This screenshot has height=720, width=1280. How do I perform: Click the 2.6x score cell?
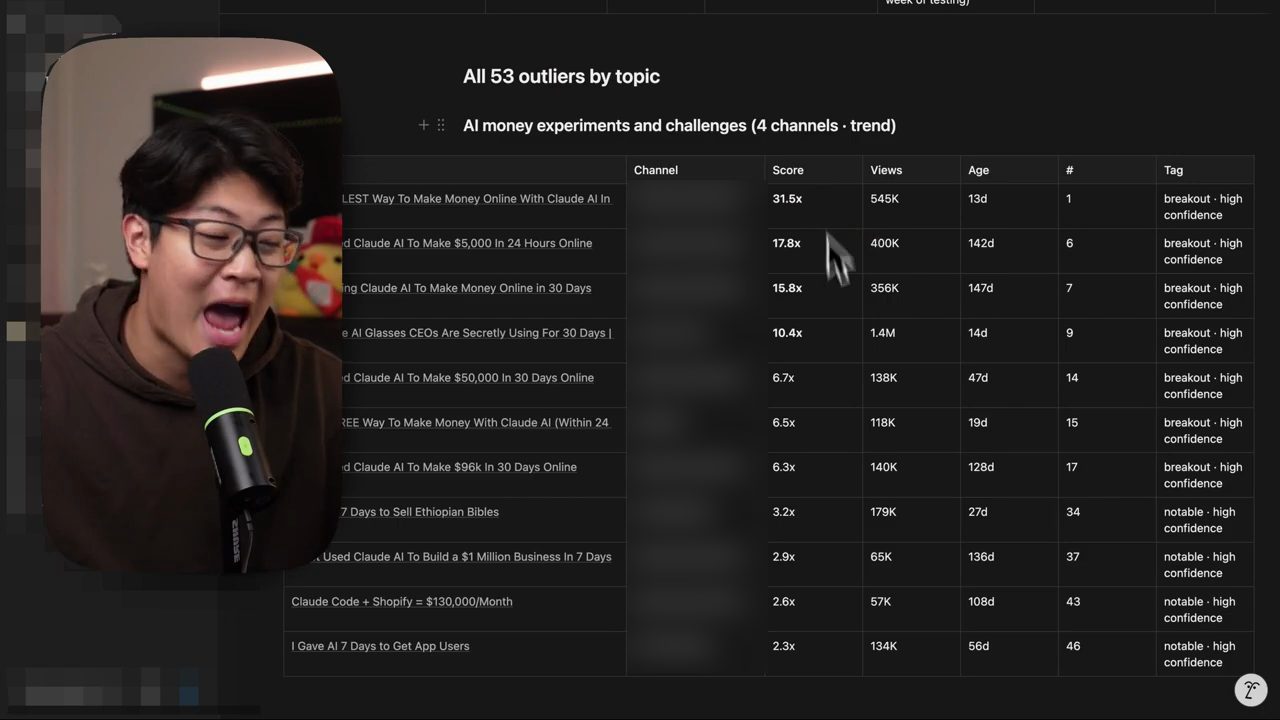pyautogui.click(x=813, y=610)
